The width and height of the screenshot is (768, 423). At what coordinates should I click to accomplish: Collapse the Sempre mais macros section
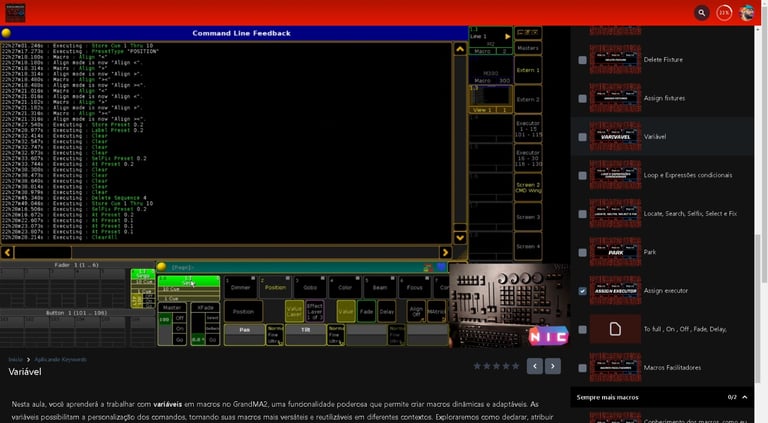[745, 397]
